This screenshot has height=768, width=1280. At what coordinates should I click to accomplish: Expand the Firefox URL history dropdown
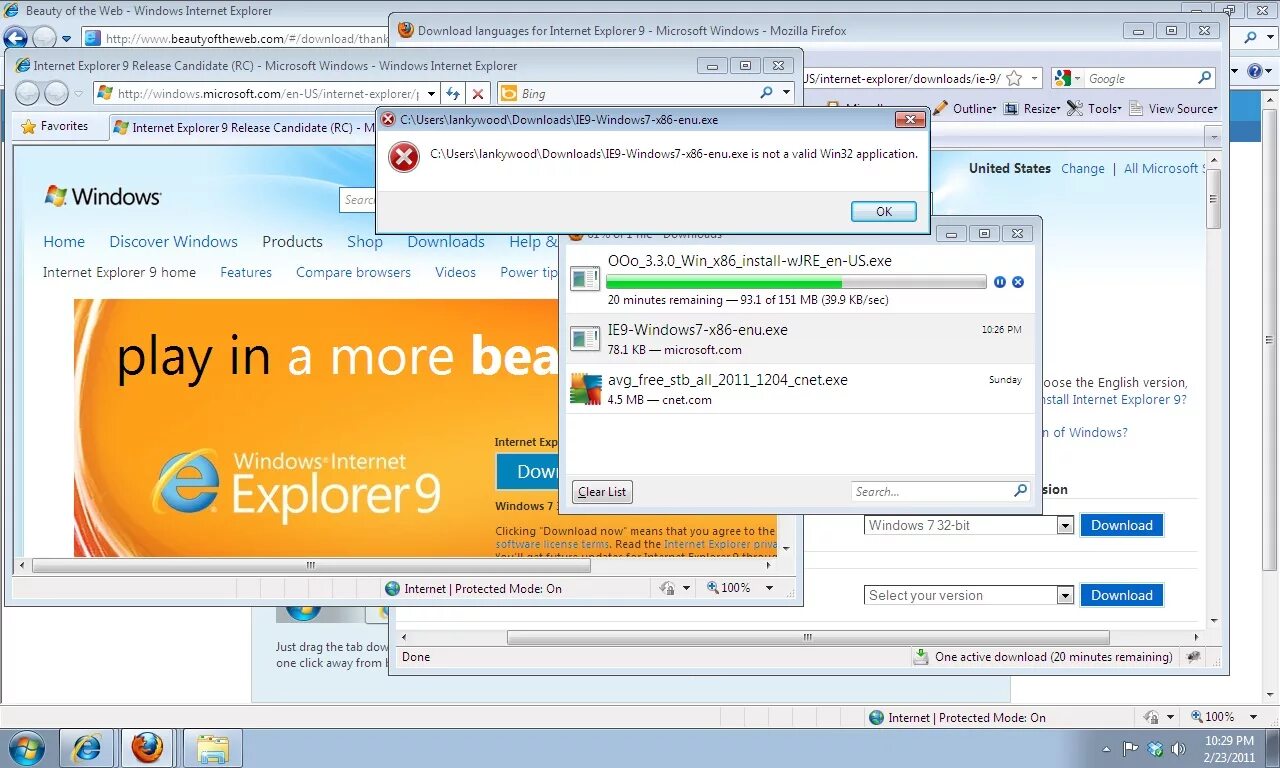pyautogui.click(x=1034, y=78)
